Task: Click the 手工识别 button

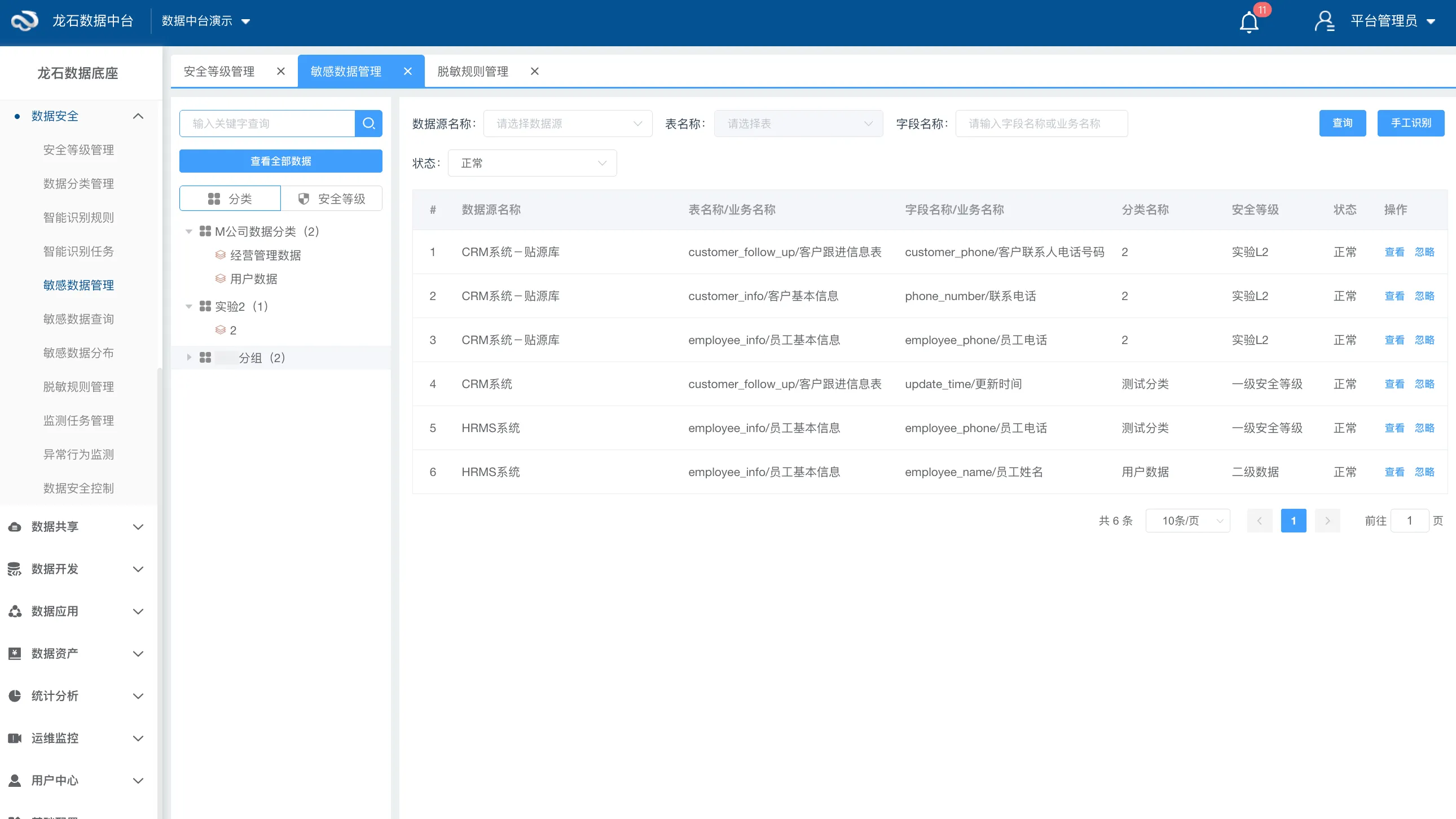Action: pos(1410,123)
